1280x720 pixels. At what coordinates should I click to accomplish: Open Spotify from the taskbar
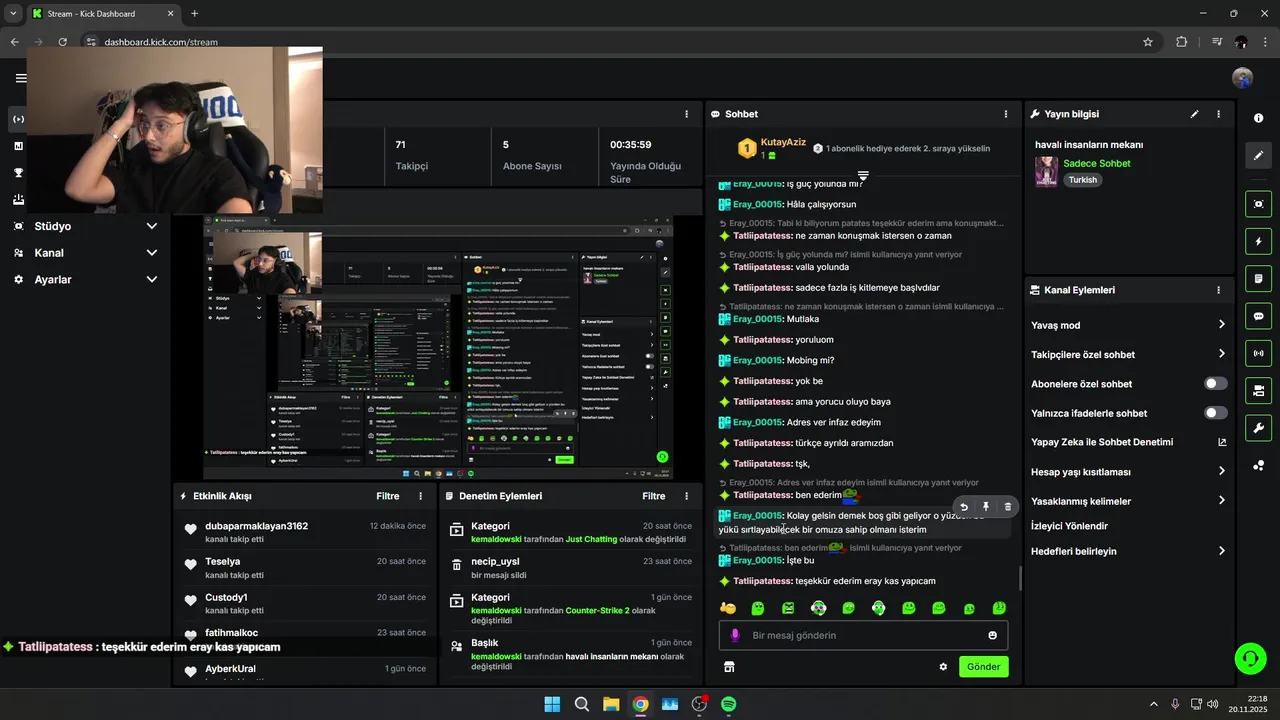click(729, 704)
